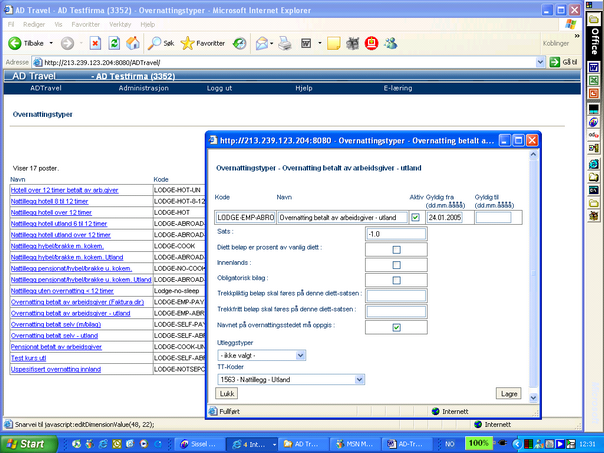The image size is (604, 453).
Task: Tick the Obligatorisk bilag checkbox
Action: [396, 280]
